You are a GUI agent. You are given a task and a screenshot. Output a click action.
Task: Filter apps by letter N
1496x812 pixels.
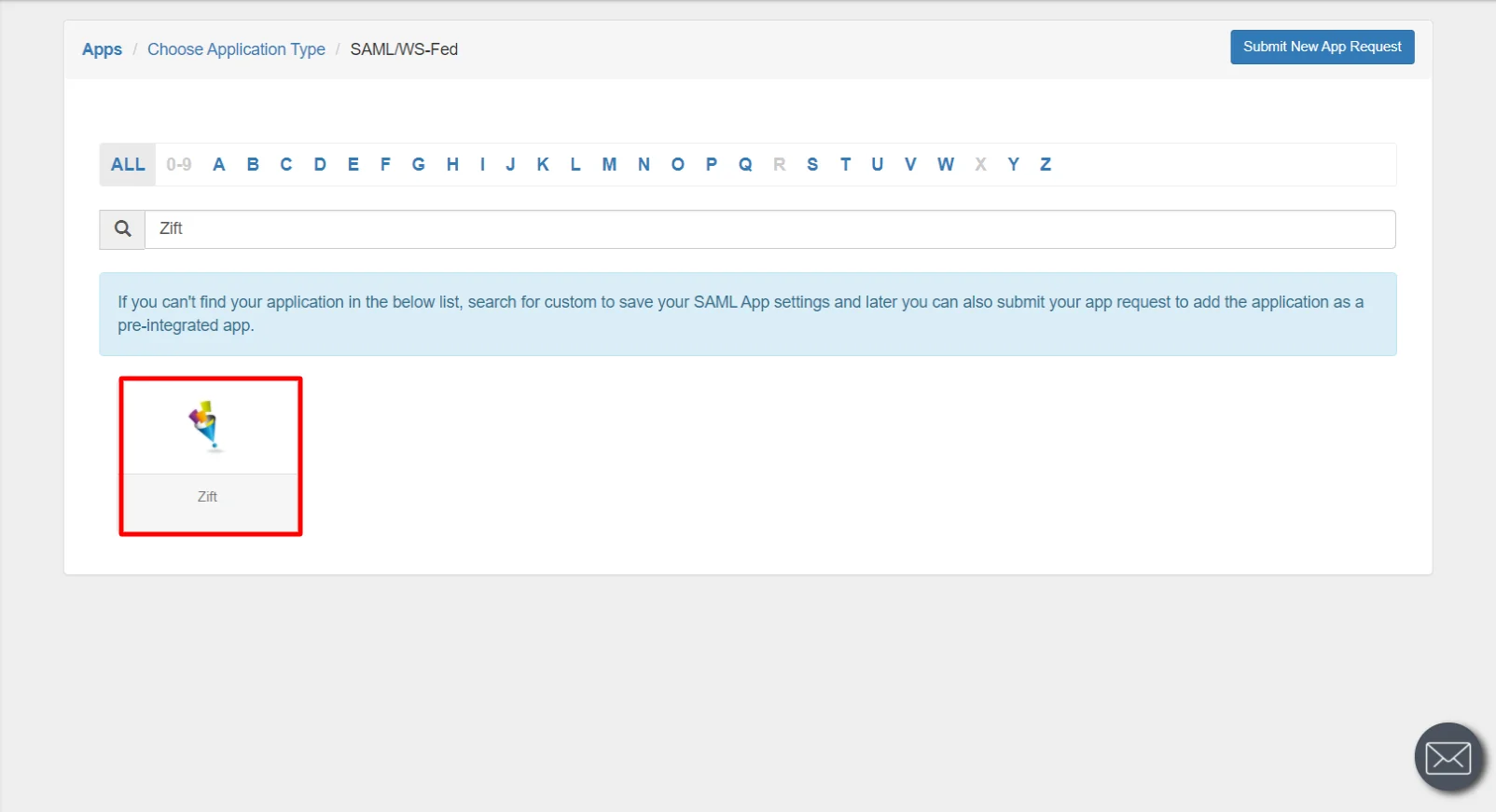coord(644,164)
